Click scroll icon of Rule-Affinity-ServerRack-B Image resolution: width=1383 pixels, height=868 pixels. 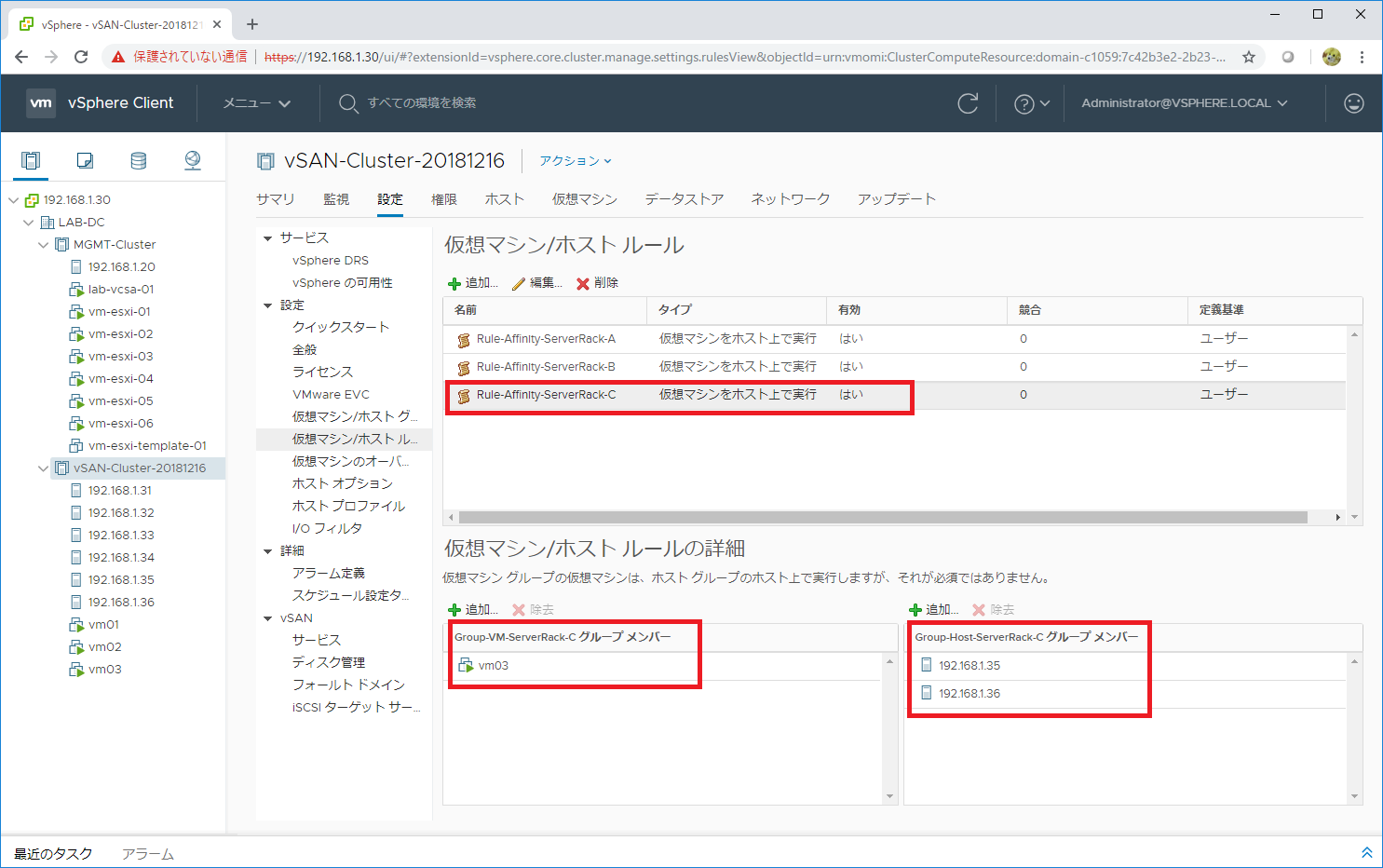[x=463, y=368]
